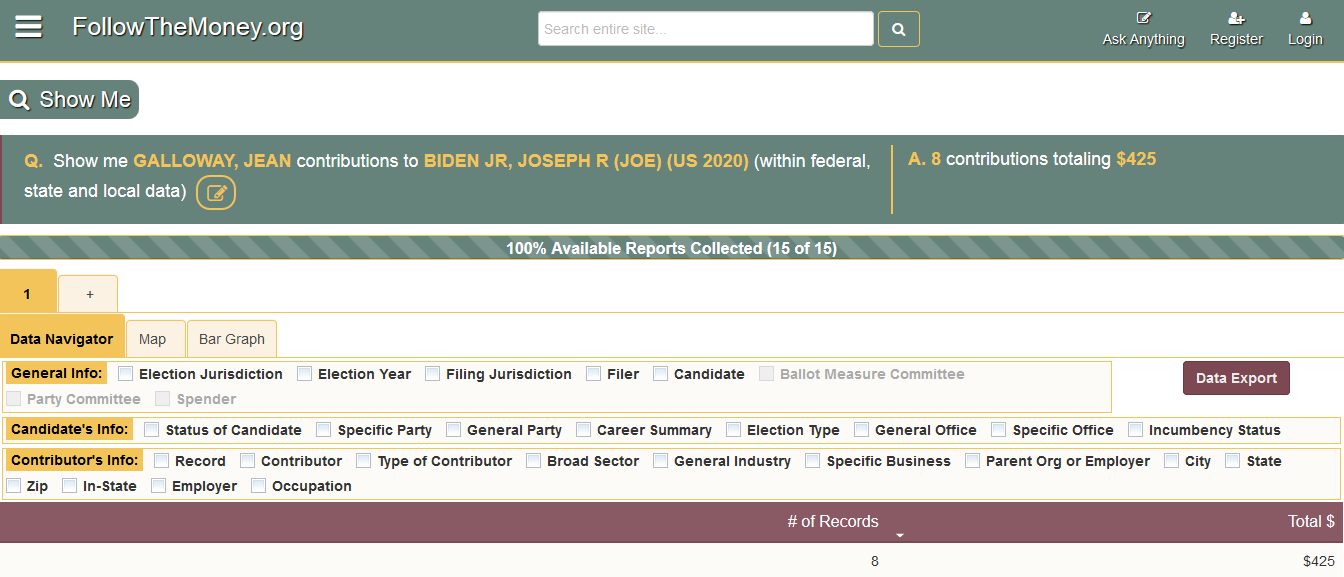
Task: Click the Show Me magnifier icon
Action: click(x=18, y=100)
